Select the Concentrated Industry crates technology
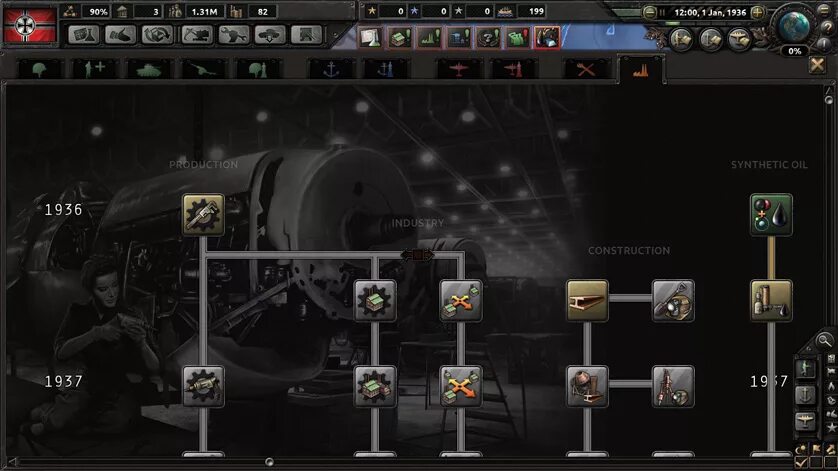 pyautogui.click(x=375, y=300)
